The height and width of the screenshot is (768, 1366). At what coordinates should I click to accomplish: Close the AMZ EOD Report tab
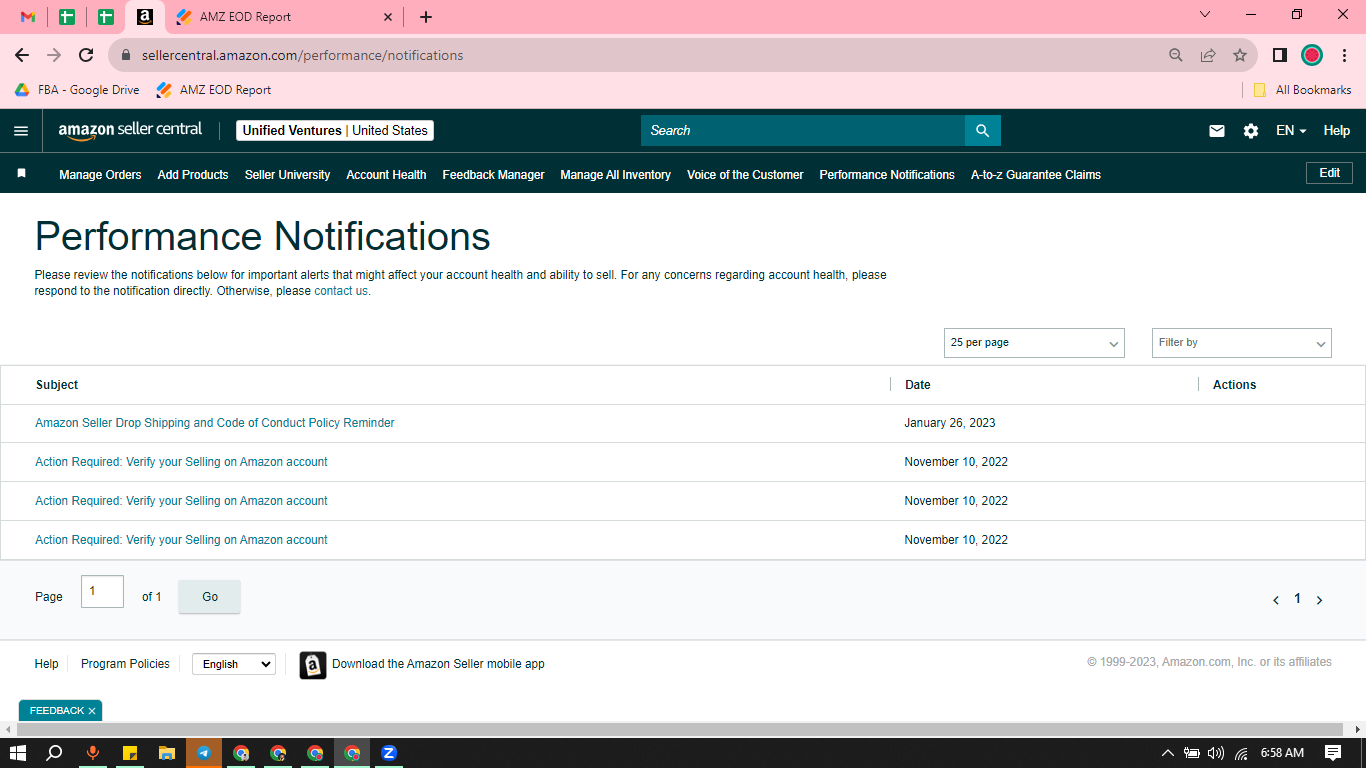click(388, 17)
